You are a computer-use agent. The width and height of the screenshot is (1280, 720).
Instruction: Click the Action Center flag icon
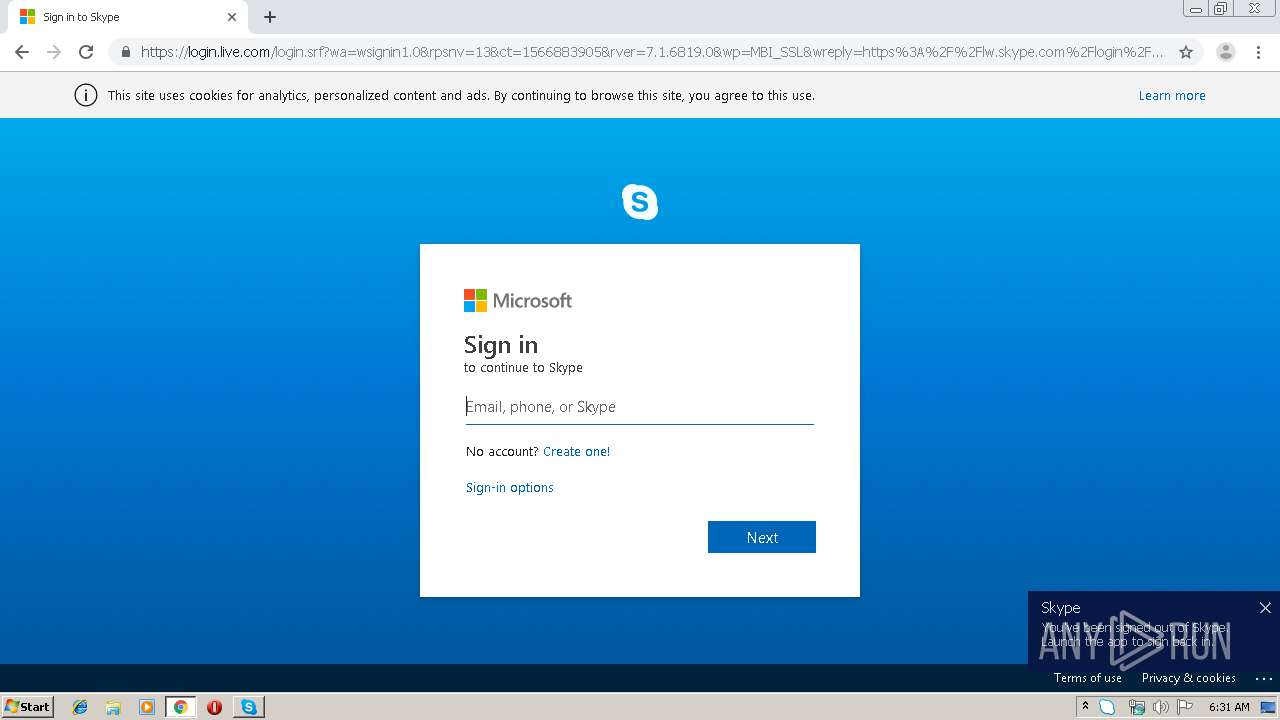(1186, 707)
